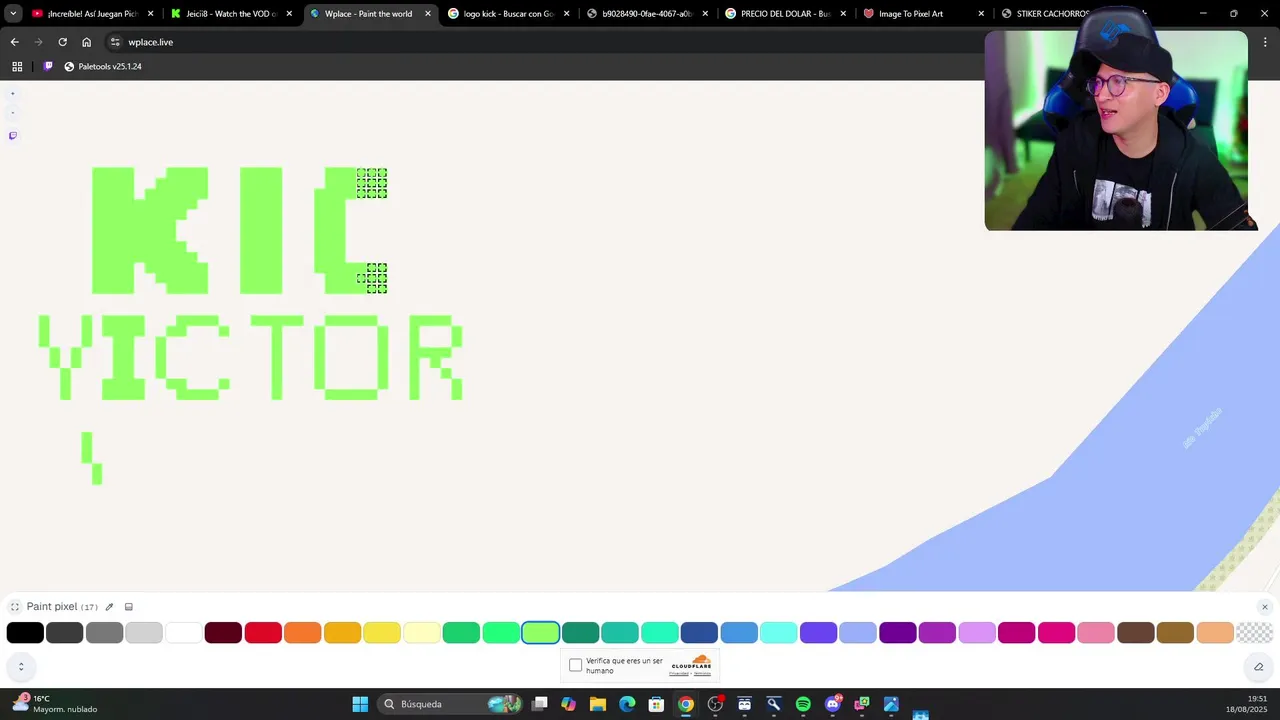Screen dimensions: 1280x720
Task: Close the Image To Pixel Art tab
Action: (x=980, y=14)
